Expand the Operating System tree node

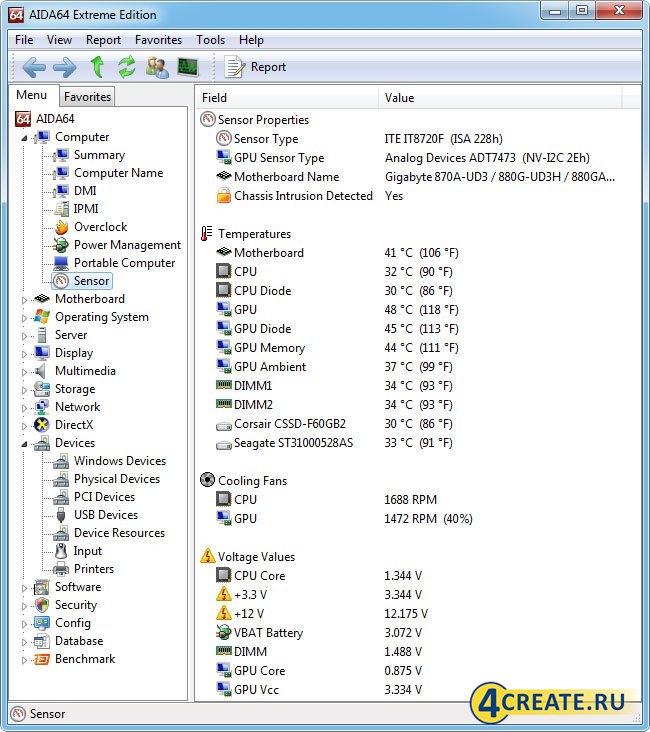(24, 318)
